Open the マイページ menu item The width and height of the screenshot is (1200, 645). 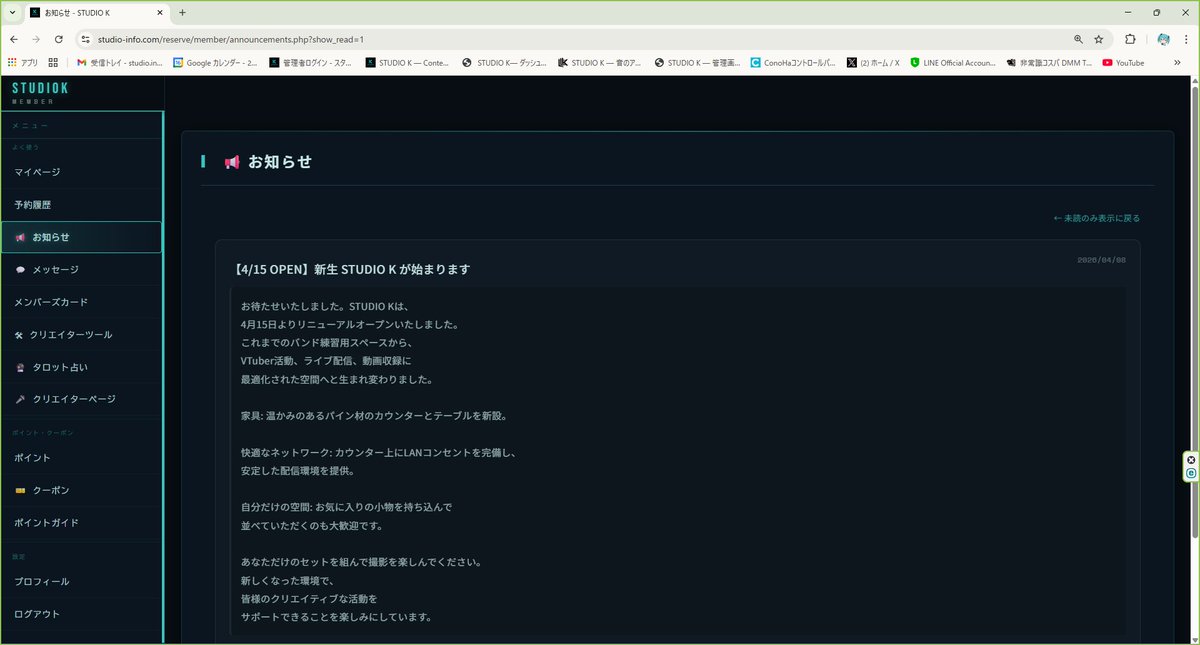pos(81,172)
